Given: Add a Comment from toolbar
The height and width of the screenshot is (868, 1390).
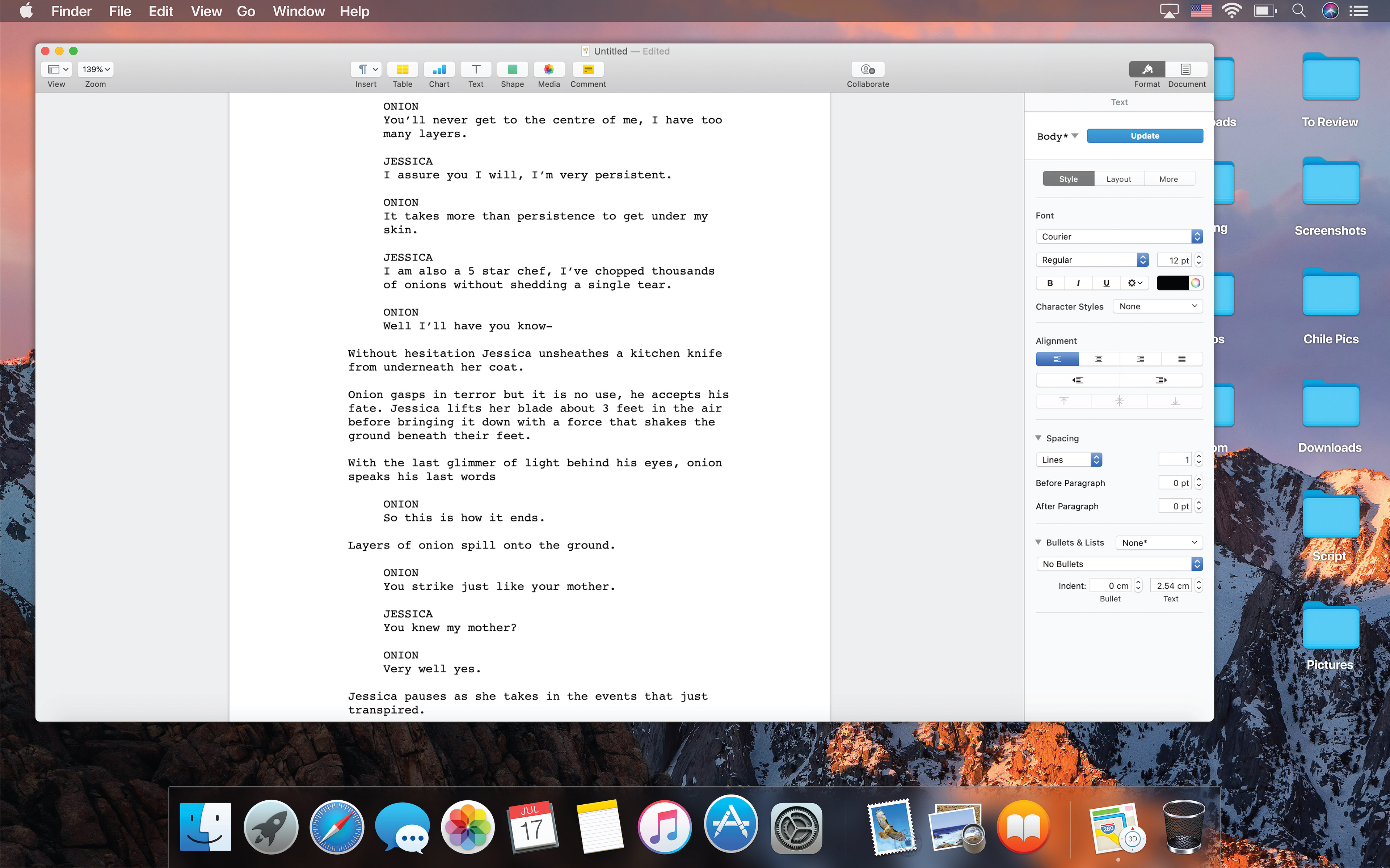Looking at the screenshot, I should 588,69.
